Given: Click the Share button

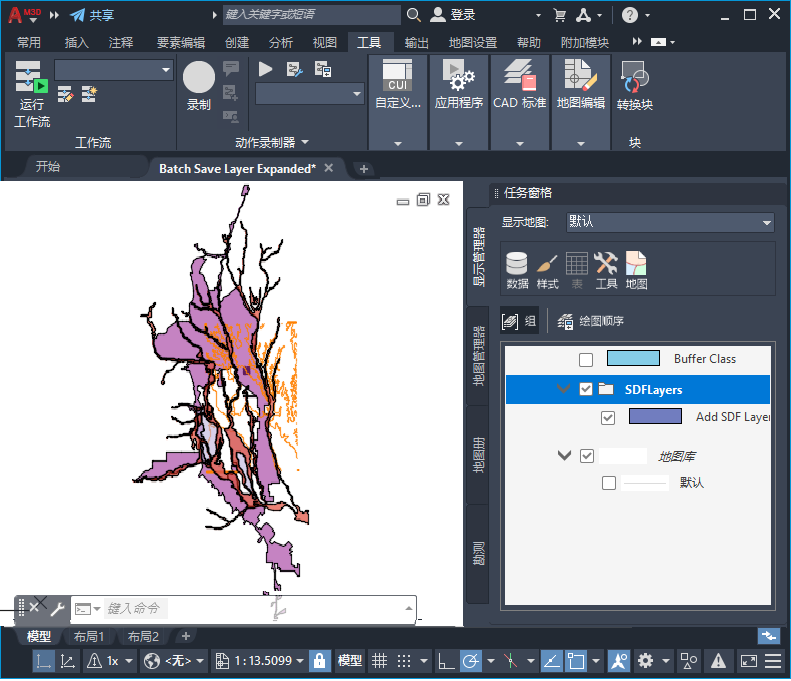Looking at the screenshot, I should pos(92,15).
